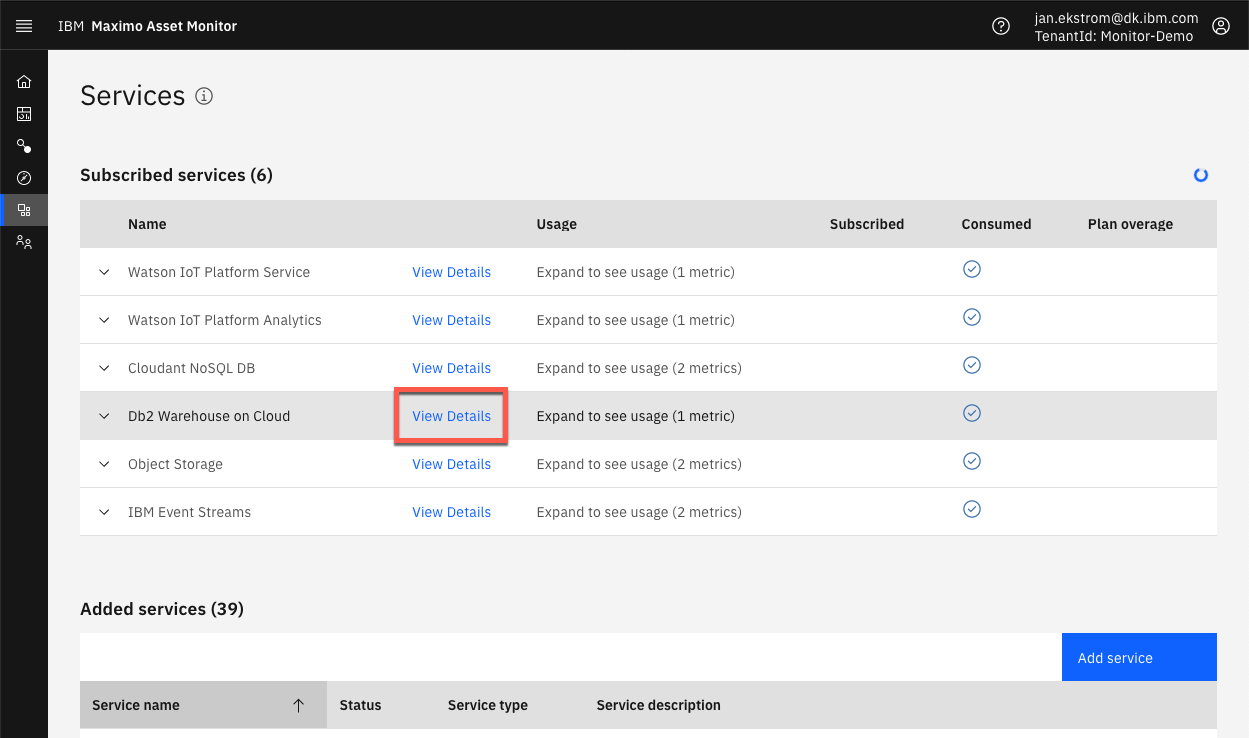Screen dimensions: 1249x738
Task: Open the help question mark icon
Action: click(x=1001, y=26)
